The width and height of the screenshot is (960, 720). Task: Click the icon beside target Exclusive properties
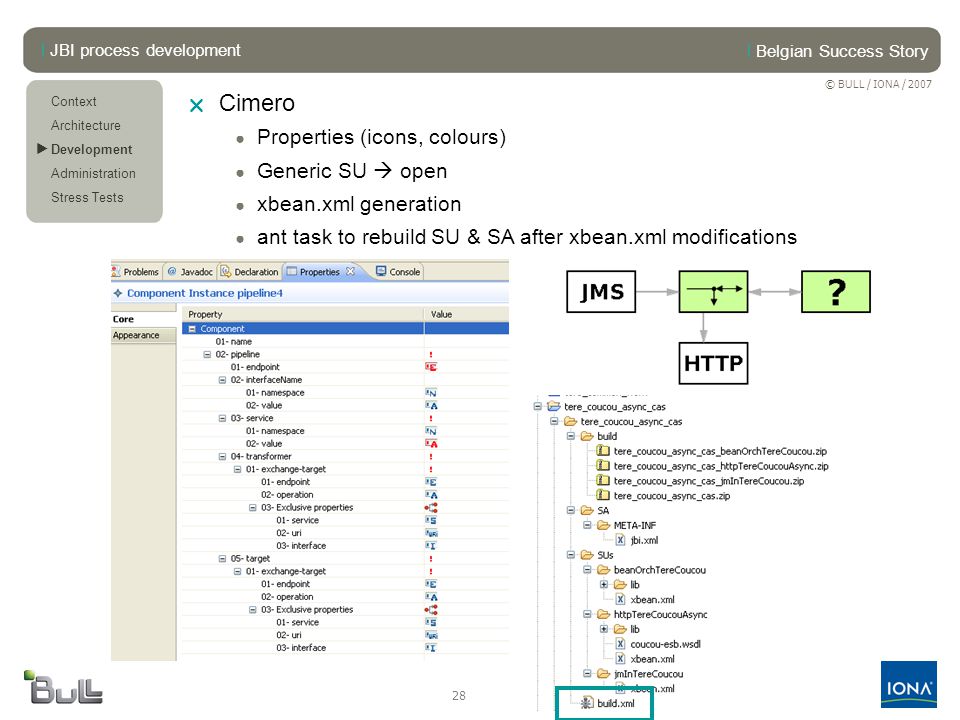[x=431, y=610]
